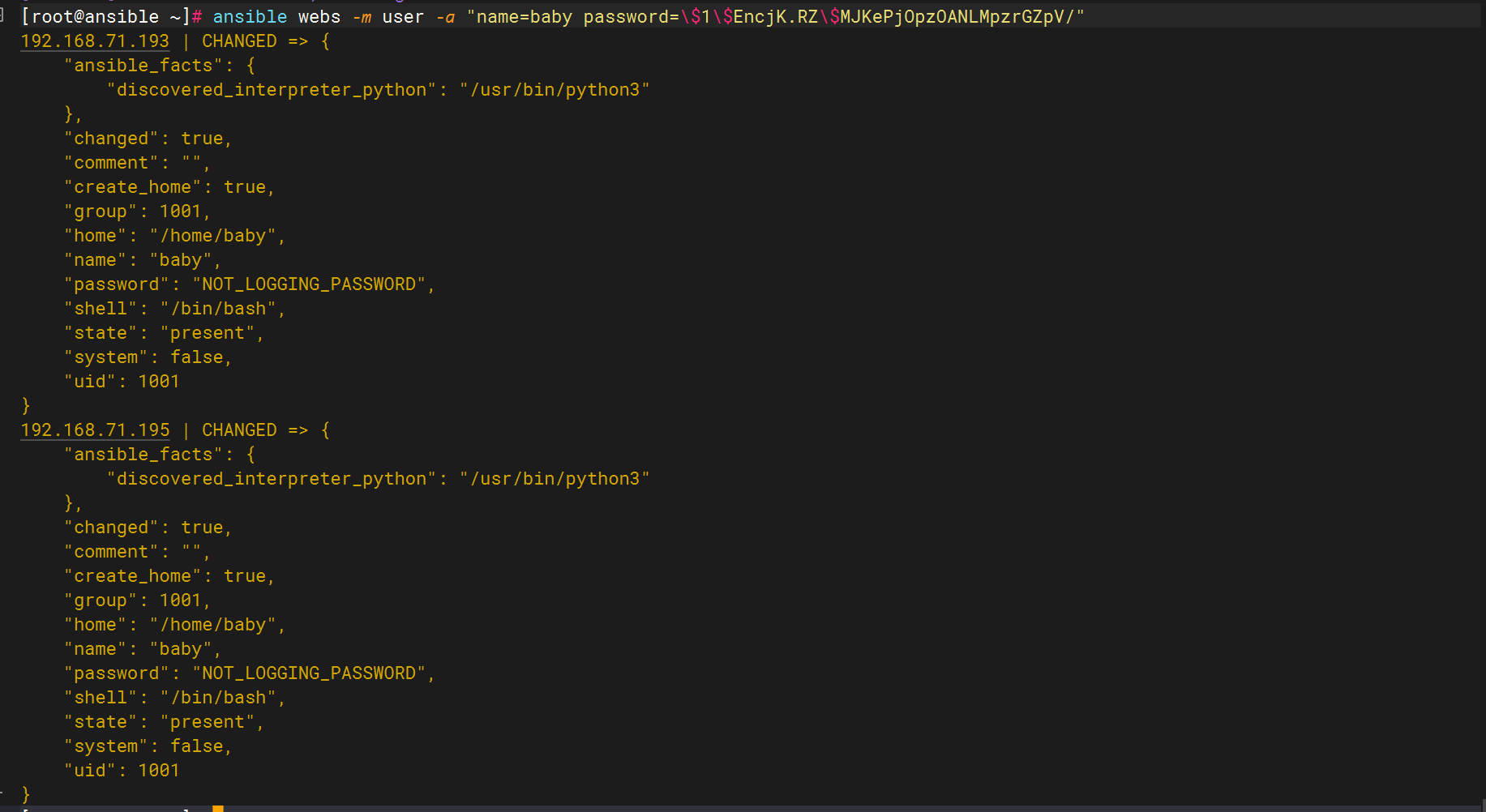
Task: Click second host's "system": false line
Action: pyautogui.click(x=148, y=746)
